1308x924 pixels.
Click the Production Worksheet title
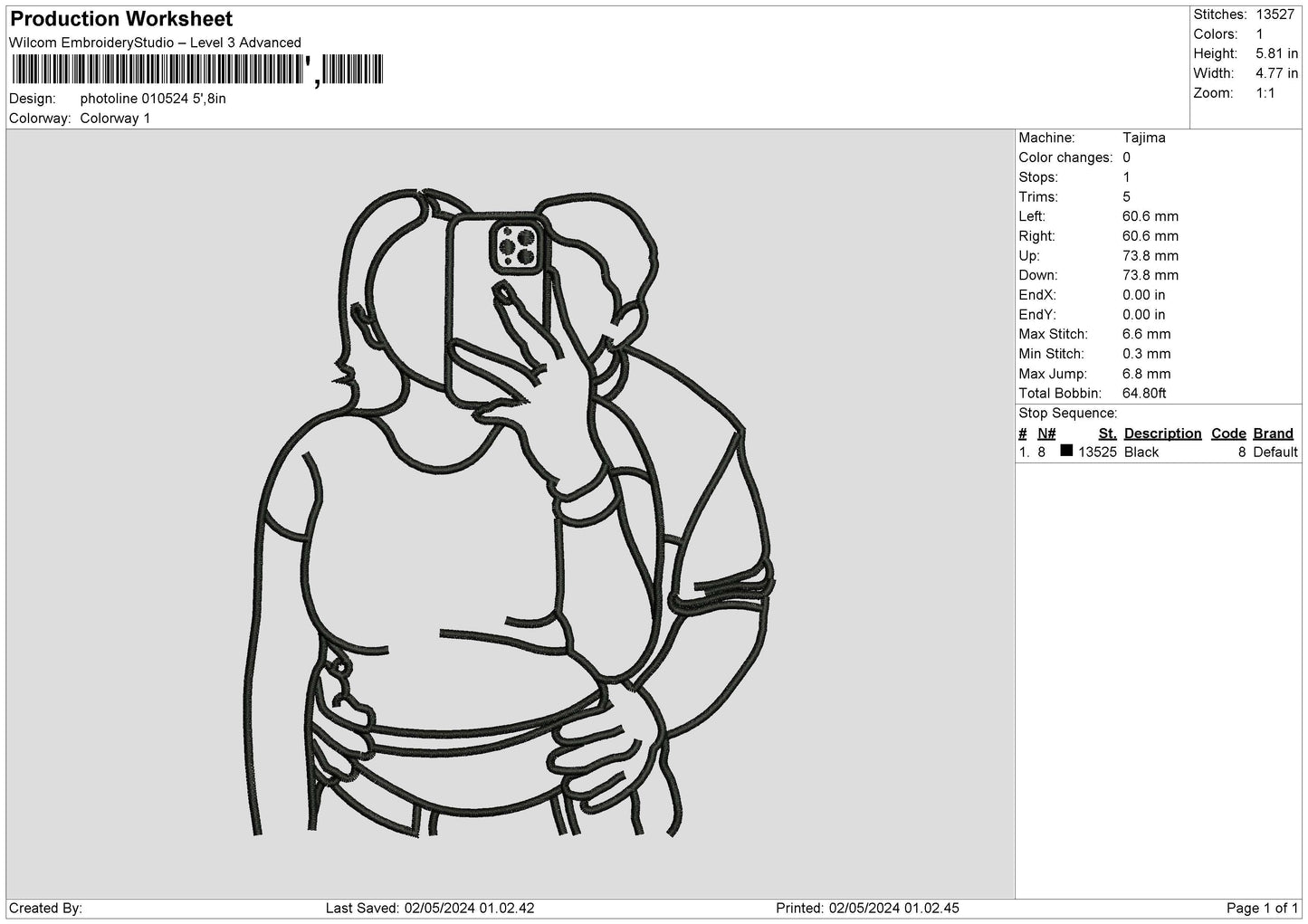(121, 19)
